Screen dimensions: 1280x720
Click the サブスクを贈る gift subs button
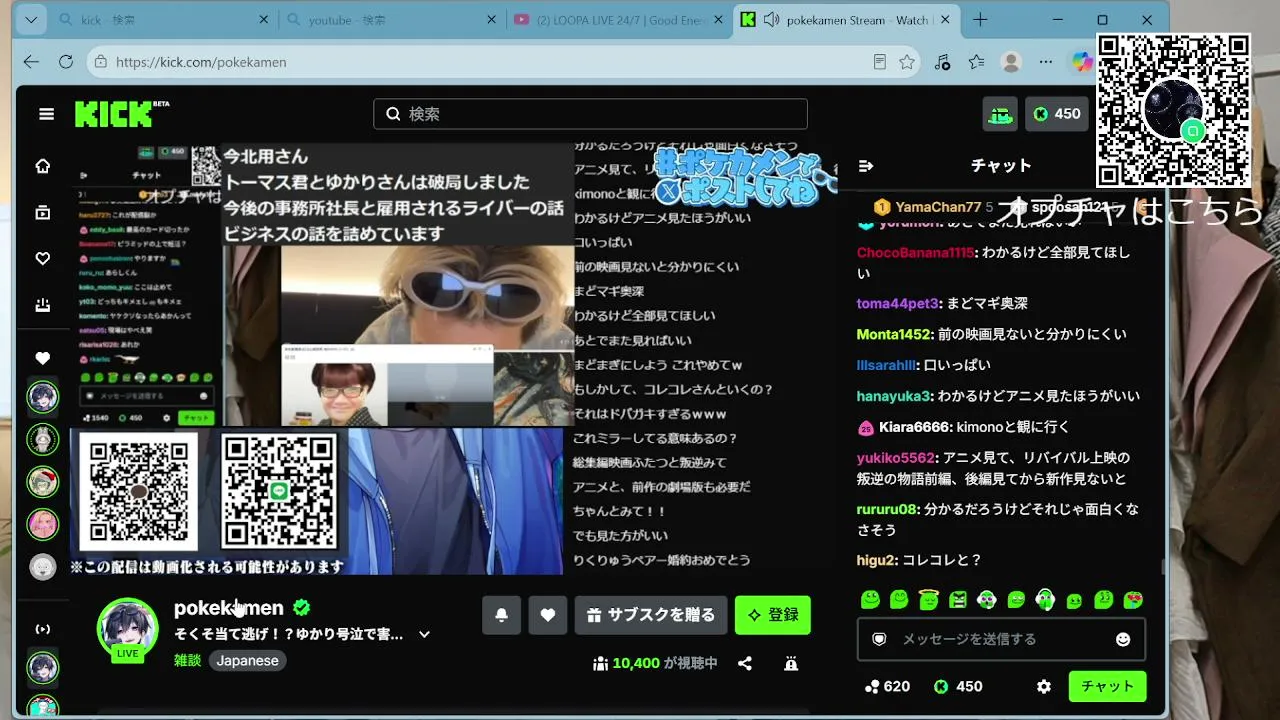pyautogui.click(x=651, y=615)
